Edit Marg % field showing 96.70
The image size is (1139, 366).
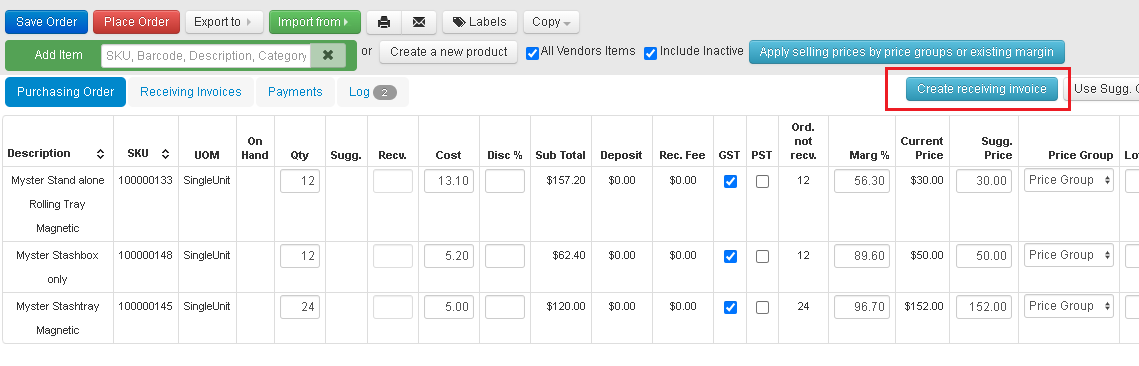862,307
